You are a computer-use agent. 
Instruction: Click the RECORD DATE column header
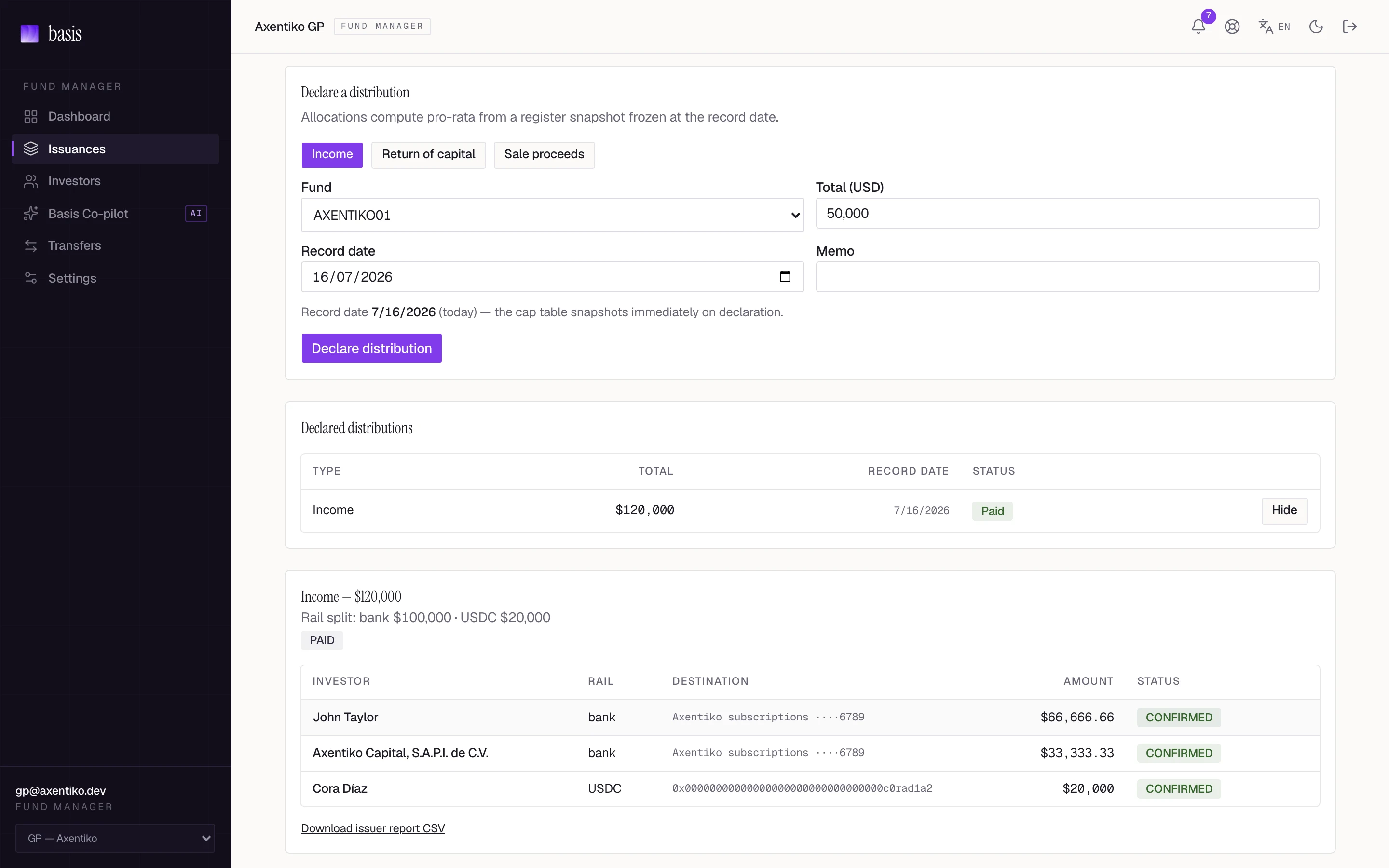coord(908,471)
